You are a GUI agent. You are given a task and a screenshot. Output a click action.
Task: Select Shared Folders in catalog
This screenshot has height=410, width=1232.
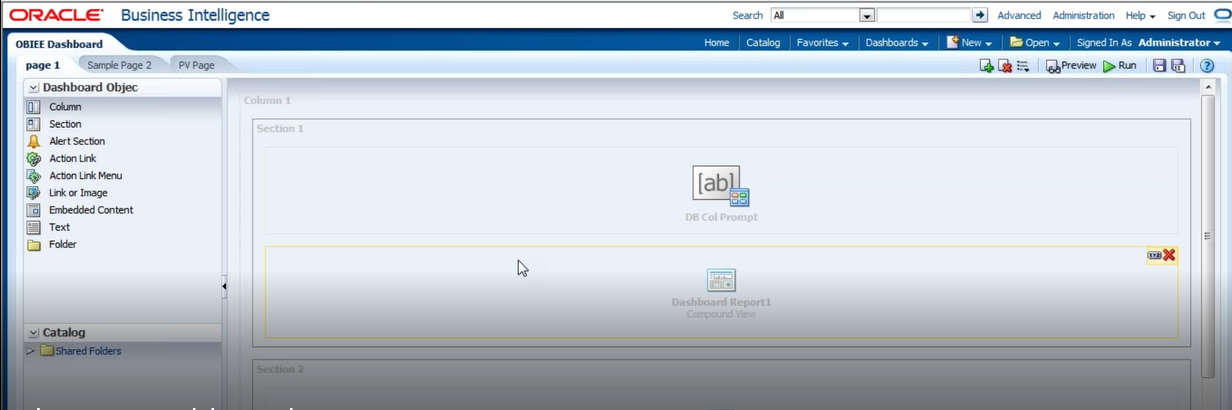[x=88, y=351]
